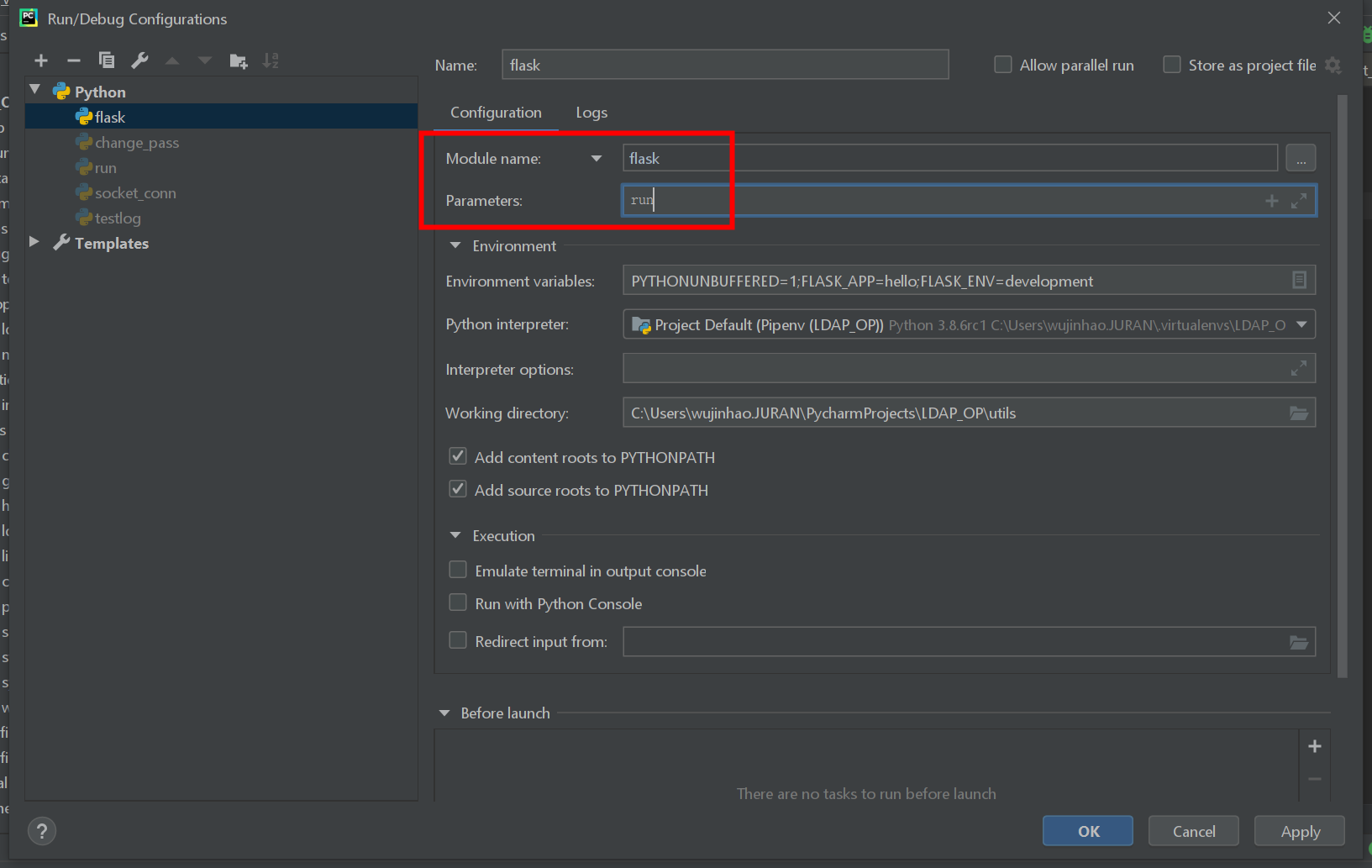This screenshot has height=868, width=1372.
Task: Browse for redirect input file
Action: (x=1299, y=642)
